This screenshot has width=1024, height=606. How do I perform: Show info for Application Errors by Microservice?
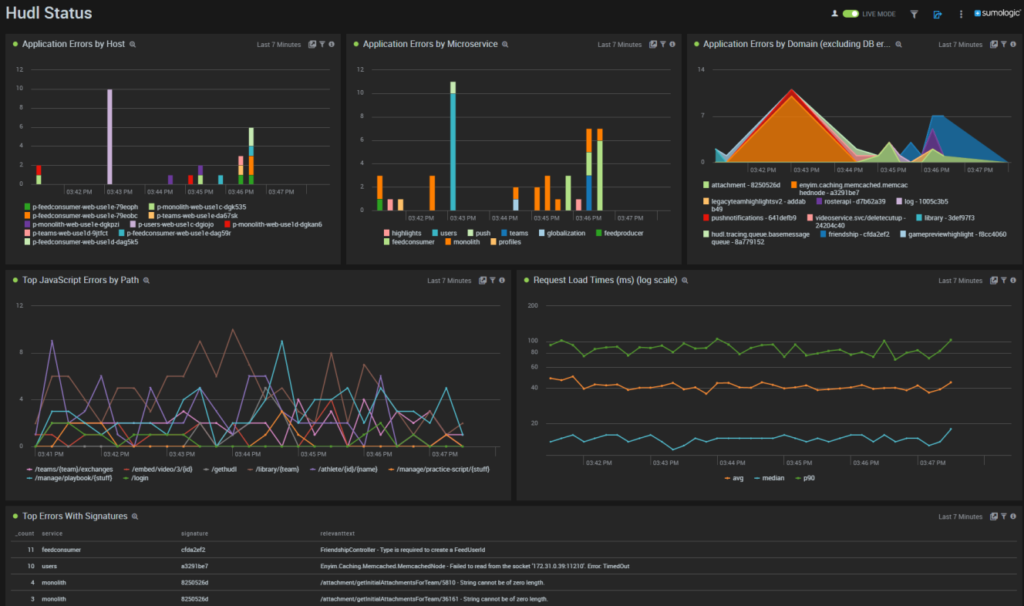tap(672, 44)
